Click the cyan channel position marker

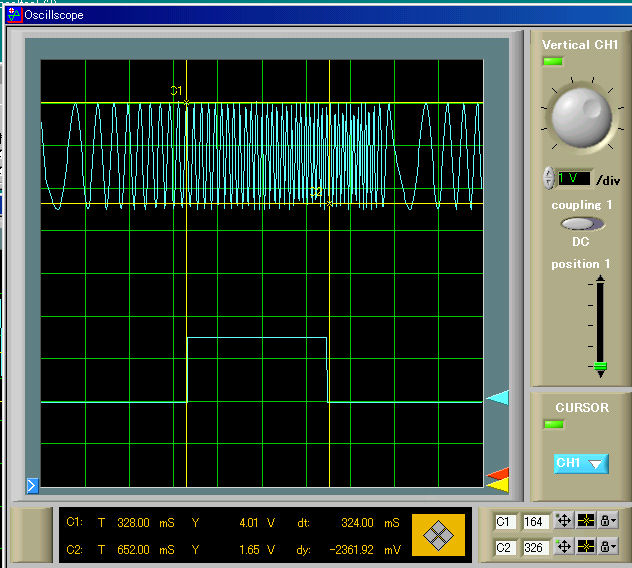[497, 397]
